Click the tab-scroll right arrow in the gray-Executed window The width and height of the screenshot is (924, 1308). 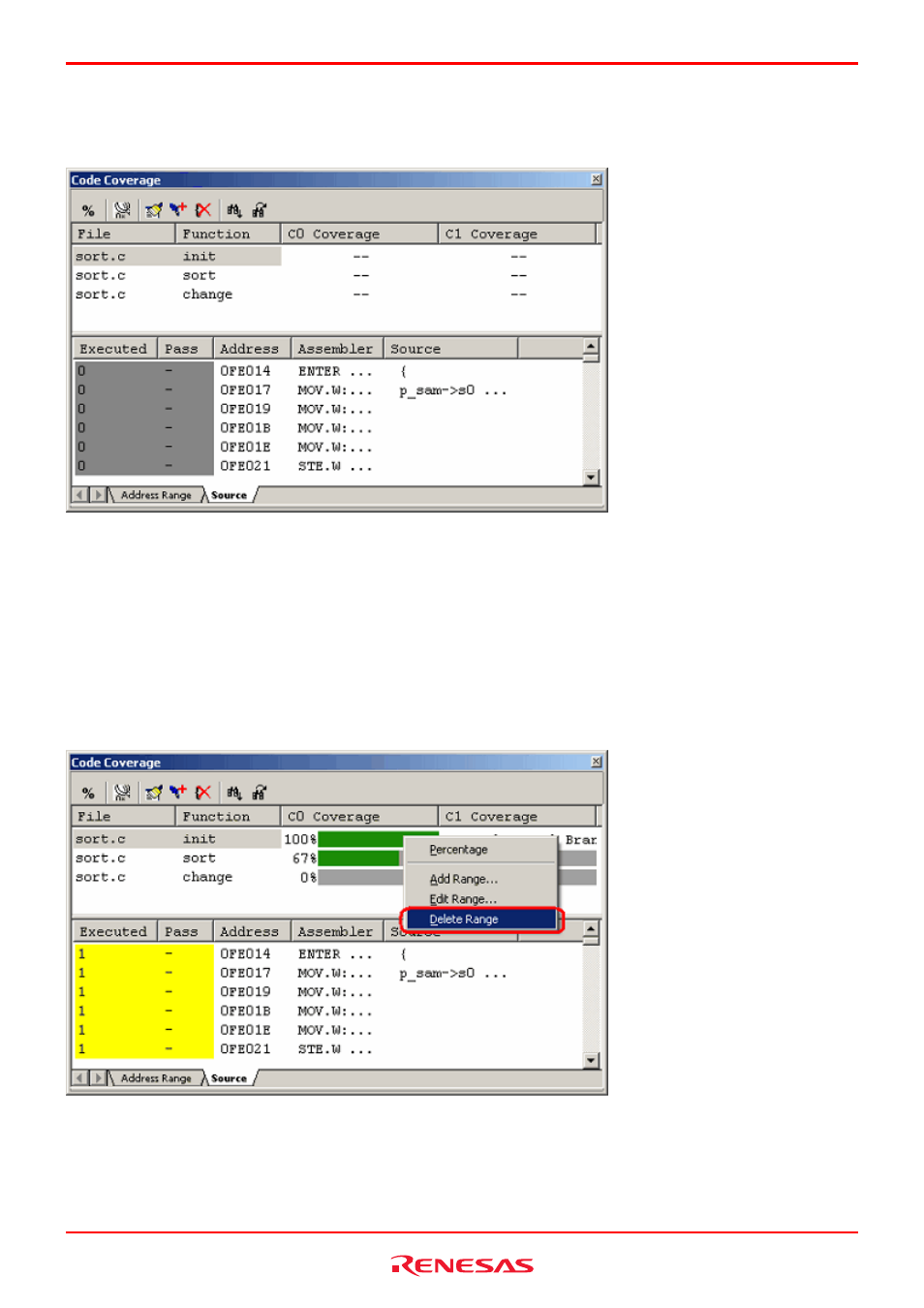(x=97, y=495)
